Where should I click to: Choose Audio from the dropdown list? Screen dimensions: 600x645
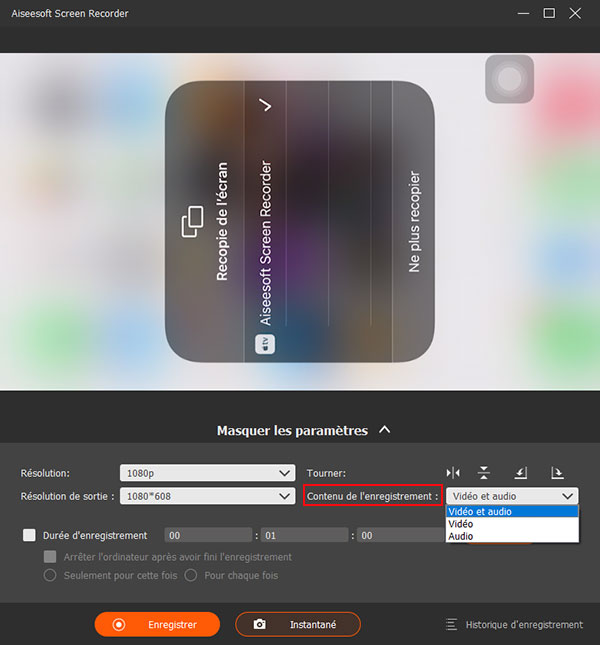tap(461, 536)
